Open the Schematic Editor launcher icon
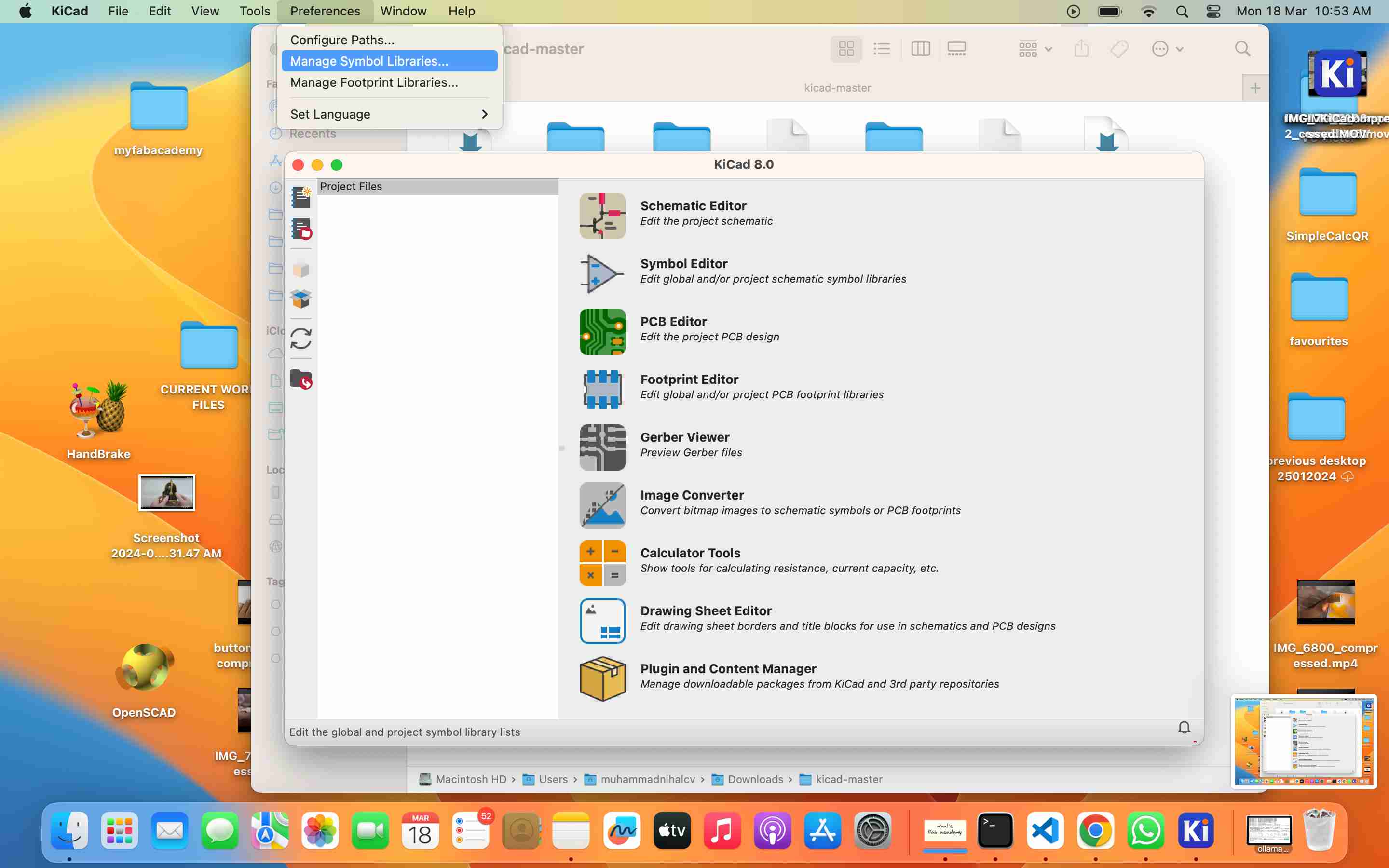The height and width of the screenshot is (868, 1389). [602, 215]
